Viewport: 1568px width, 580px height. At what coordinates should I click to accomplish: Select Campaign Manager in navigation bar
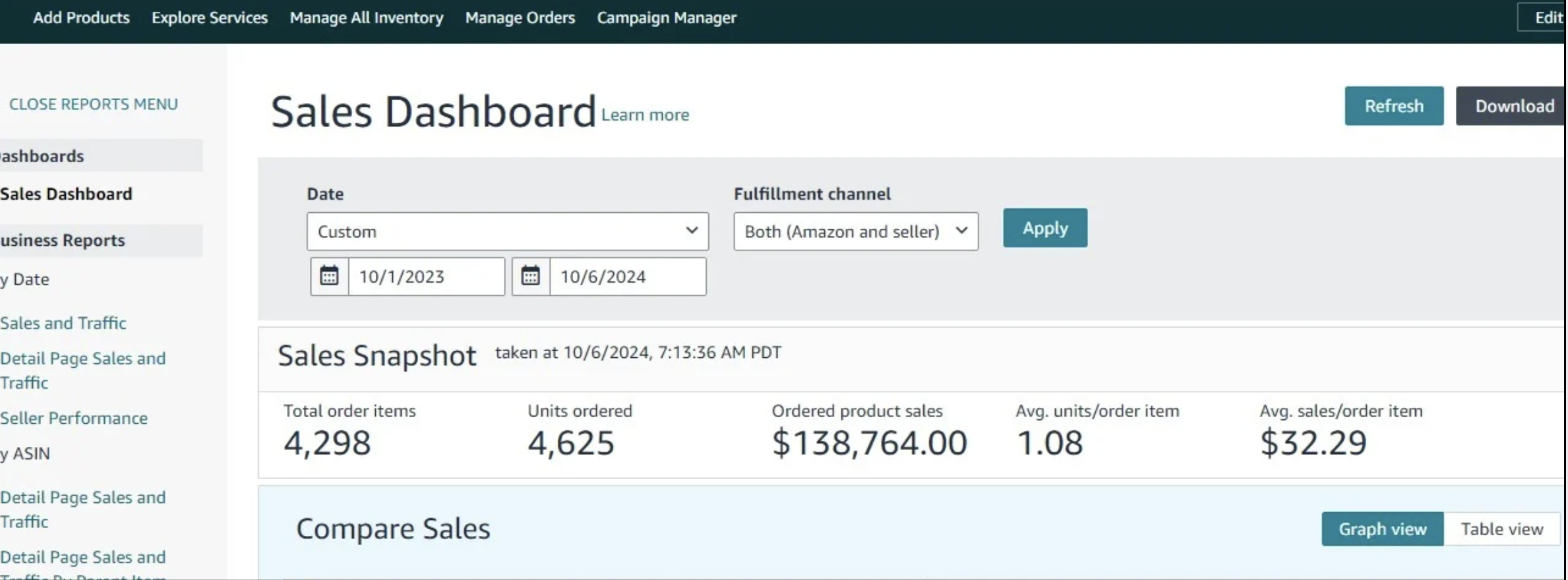[x=667, y=18]
